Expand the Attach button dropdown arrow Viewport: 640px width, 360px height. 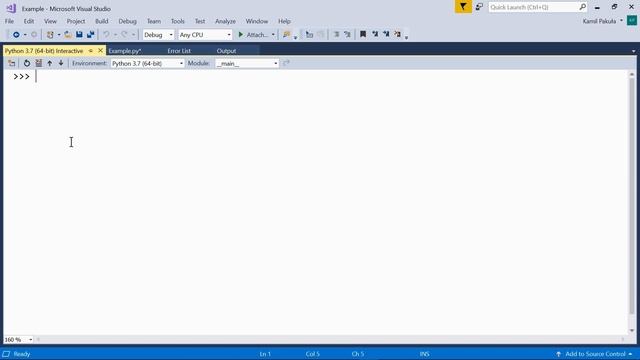pyautogui.click(x=273, y=35)
